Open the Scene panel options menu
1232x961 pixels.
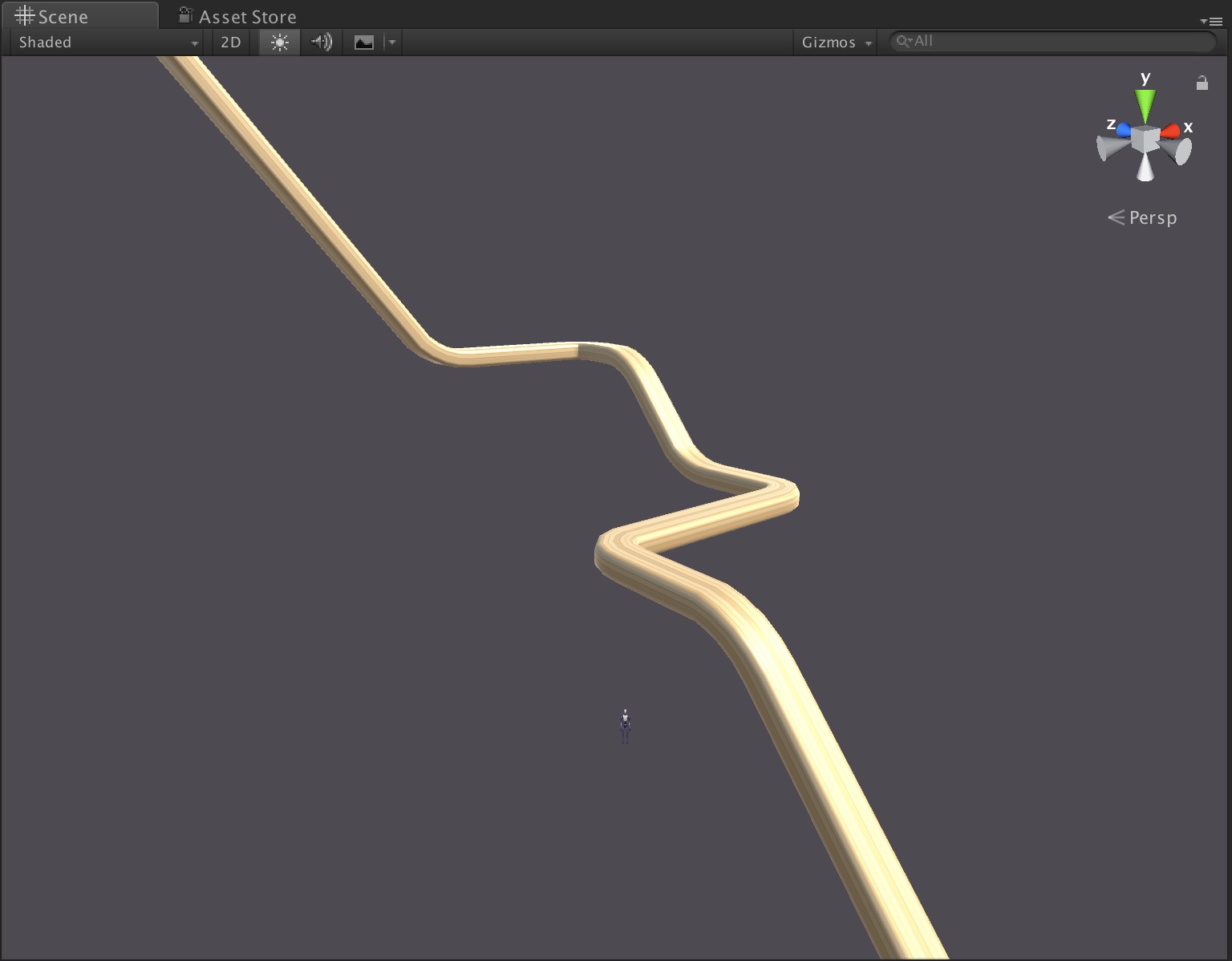pos(1211,21)
